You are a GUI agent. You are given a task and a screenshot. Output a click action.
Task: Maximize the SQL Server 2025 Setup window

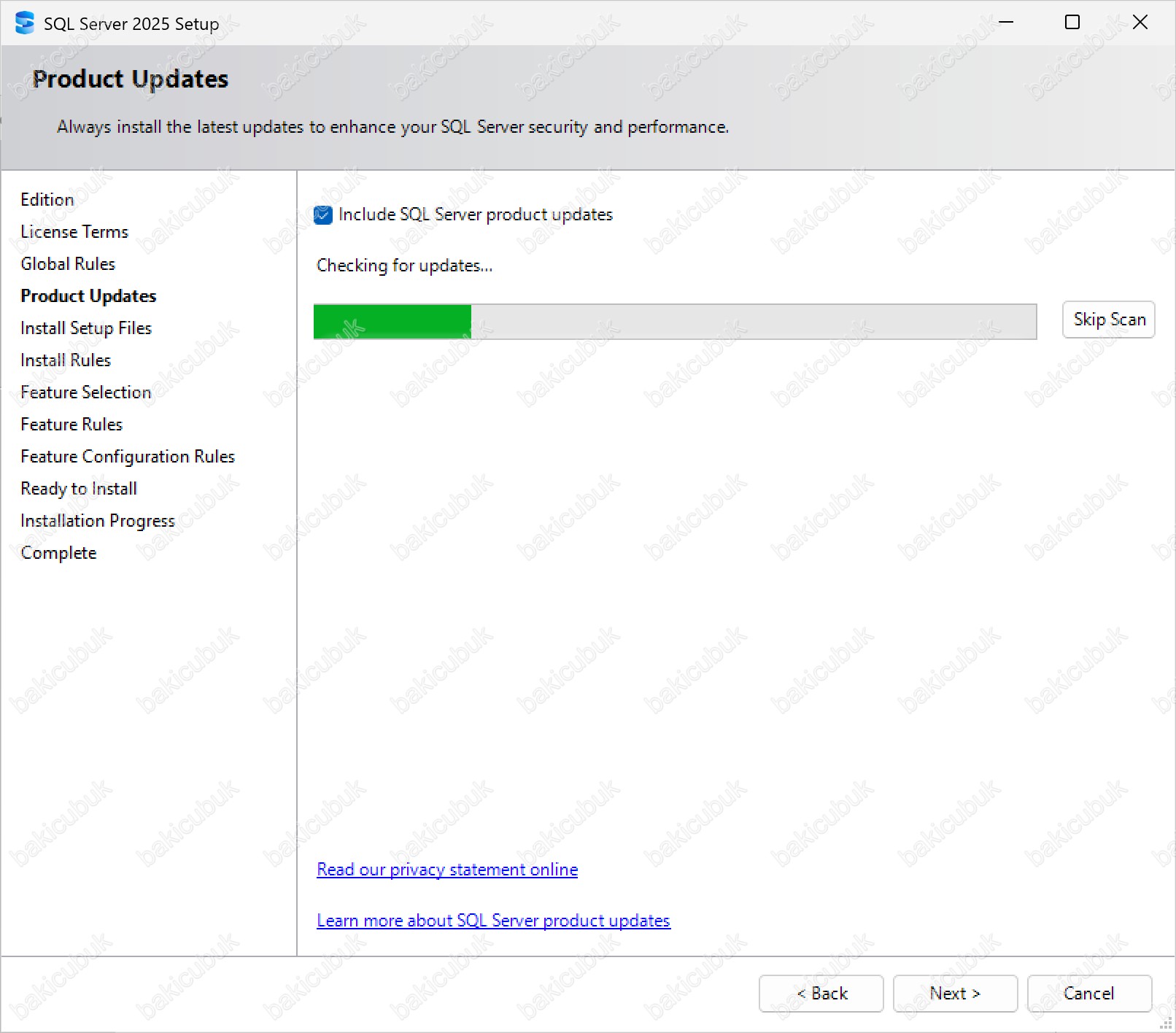coord(1072,23)
